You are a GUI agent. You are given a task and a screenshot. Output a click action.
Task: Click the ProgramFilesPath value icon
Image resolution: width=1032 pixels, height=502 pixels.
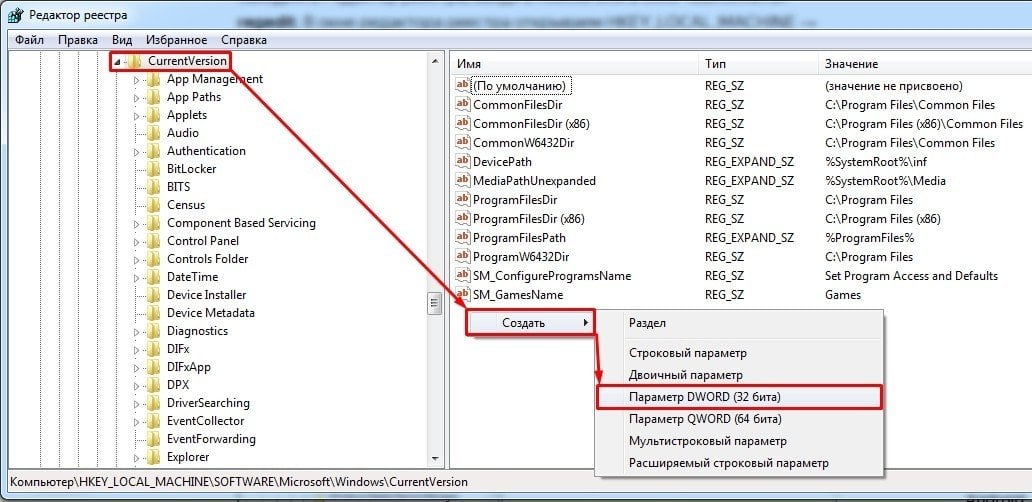coord(462,238)
